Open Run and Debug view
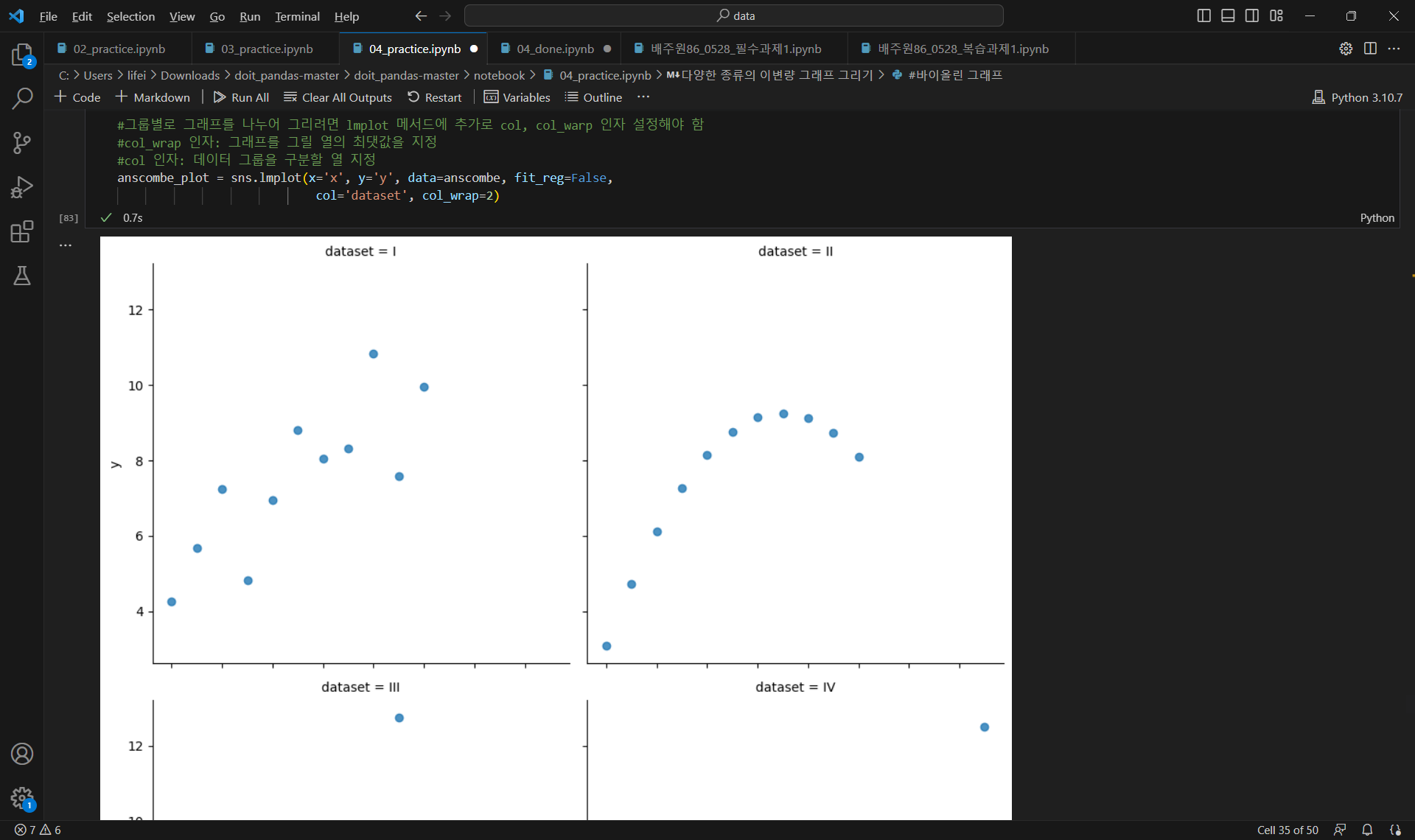1415x840 pixels. [x=22, y=187]
